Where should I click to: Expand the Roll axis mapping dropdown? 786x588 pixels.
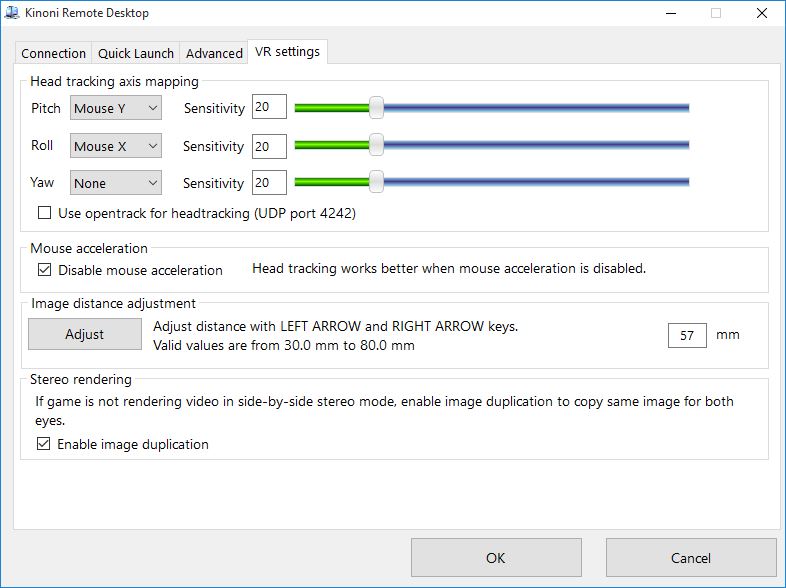point(116,146)
